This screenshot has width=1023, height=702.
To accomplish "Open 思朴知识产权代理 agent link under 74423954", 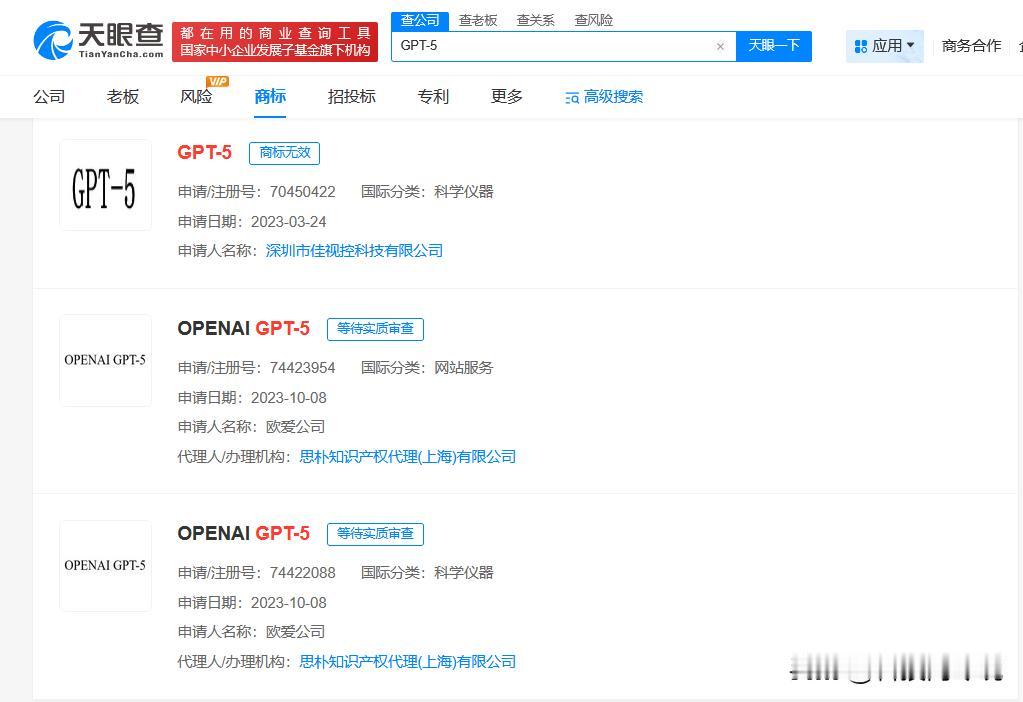I will [x=407, y=457].
